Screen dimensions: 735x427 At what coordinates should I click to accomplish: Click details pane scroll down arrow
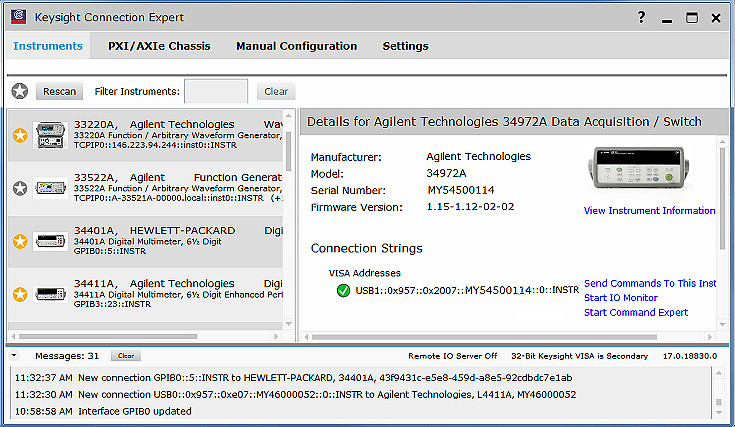[x=722, y=324]
